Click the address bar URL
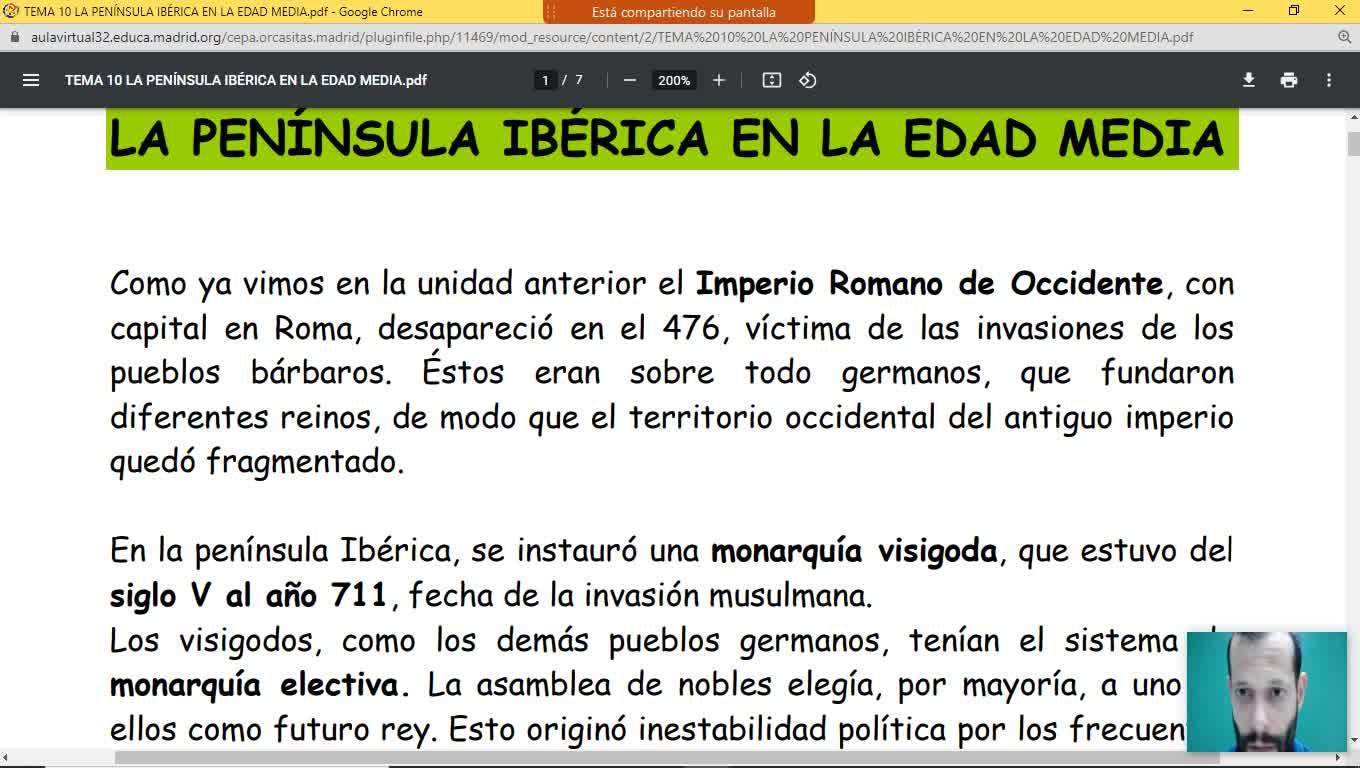1360x768 pixels. pyautogui.click(x=612, y=37)
